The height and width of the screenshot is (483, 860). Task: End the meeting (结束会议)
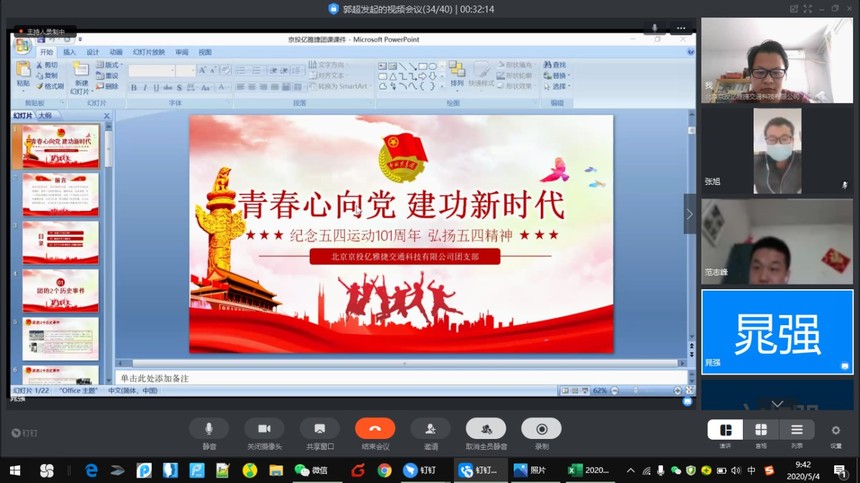point(375,429)
